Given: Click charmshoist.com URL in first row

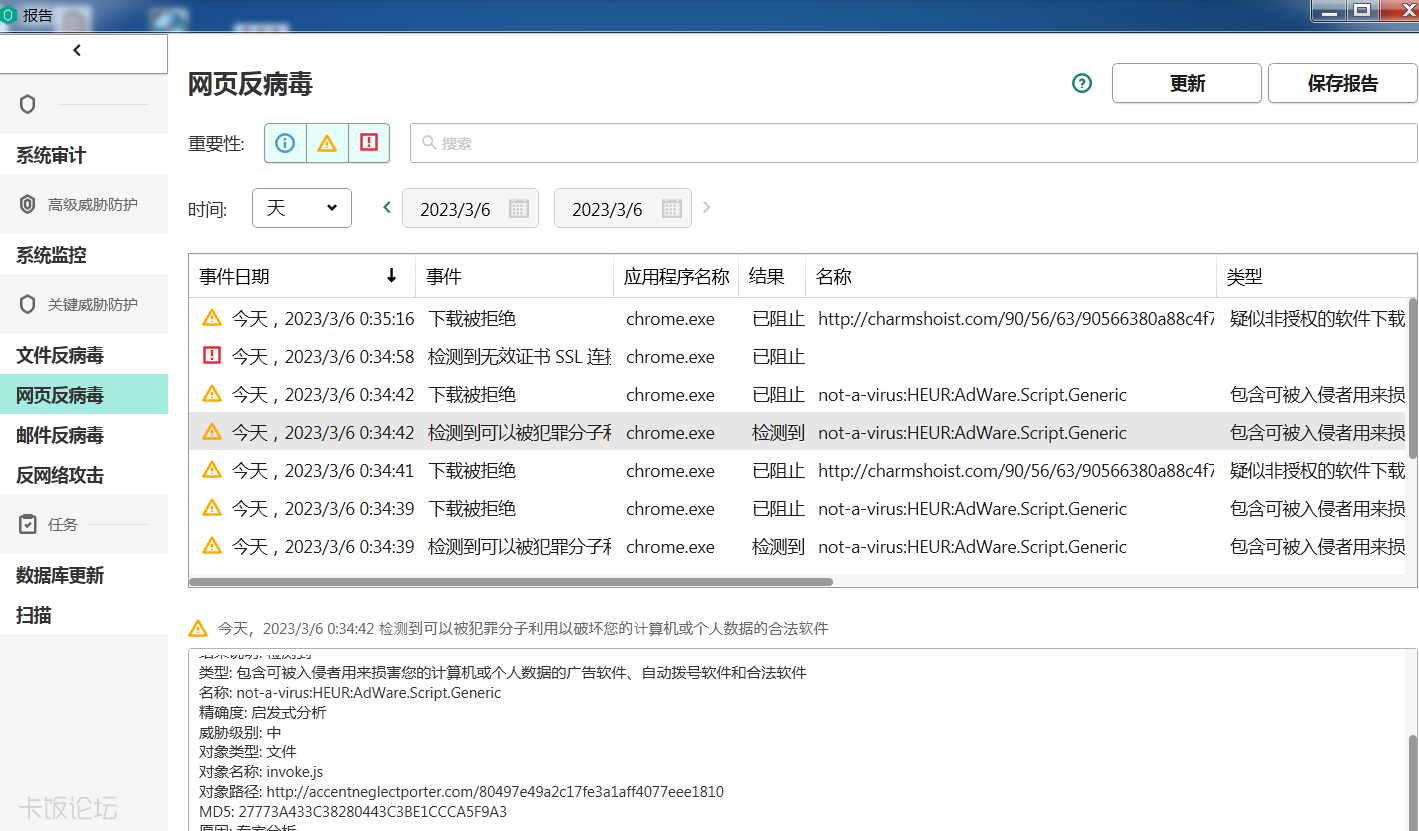Looking at the screenshot, I should point(1016,319).
